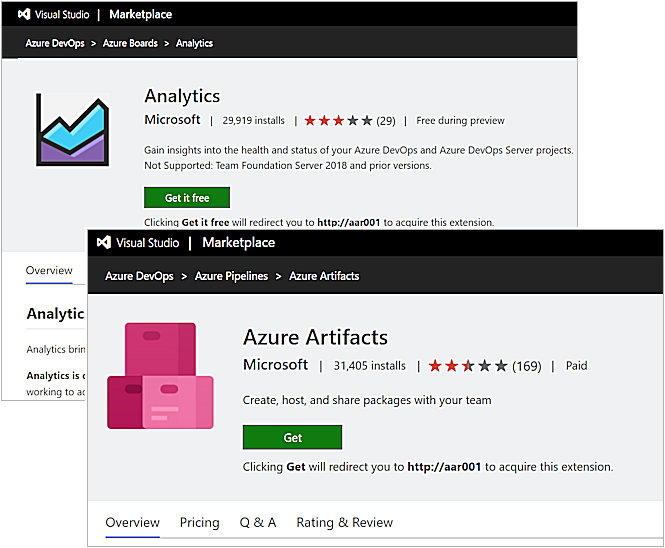
Task: Go to Azure DevOps breadcrumb in Analytics window
Action: click(x=55, y=43)
